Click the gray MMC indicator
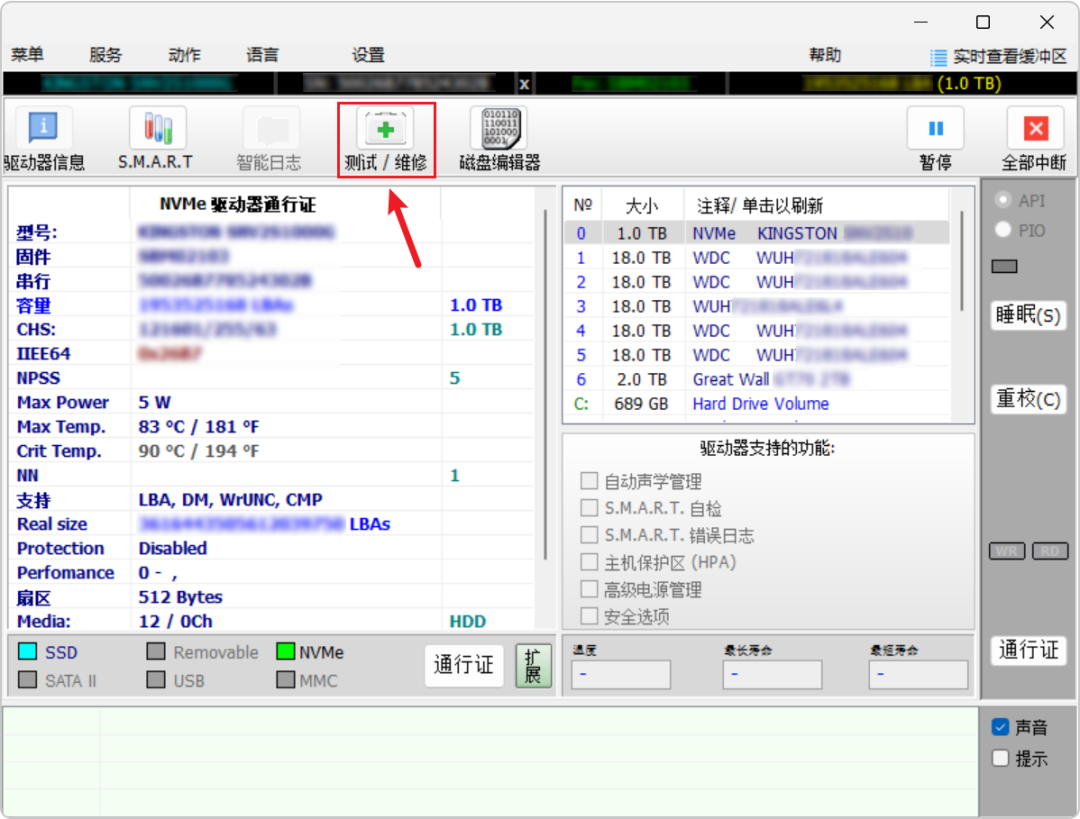 (285, 680)
